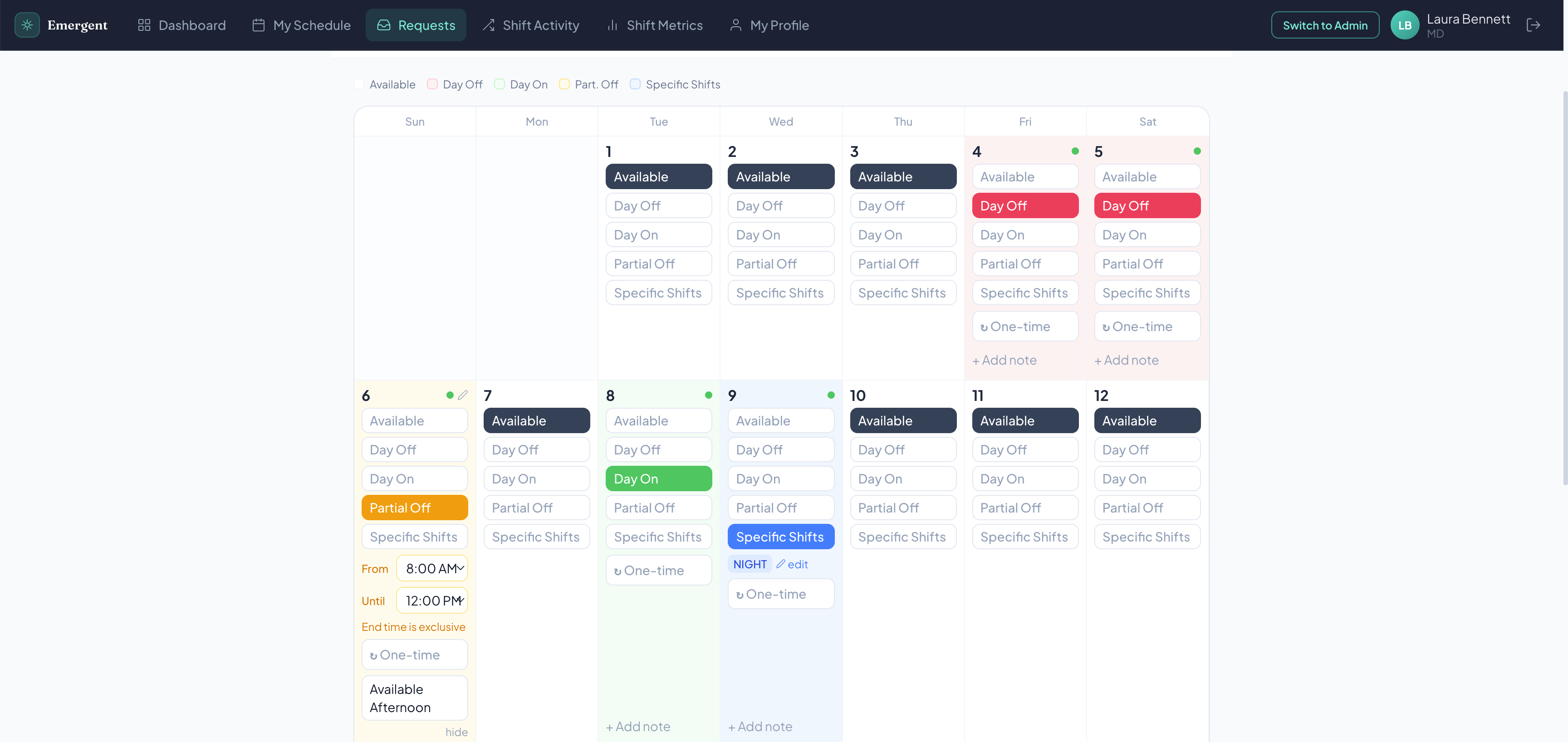
Task: Open My Profile tab
Action: pyautogui.click(x=769, y=25)
